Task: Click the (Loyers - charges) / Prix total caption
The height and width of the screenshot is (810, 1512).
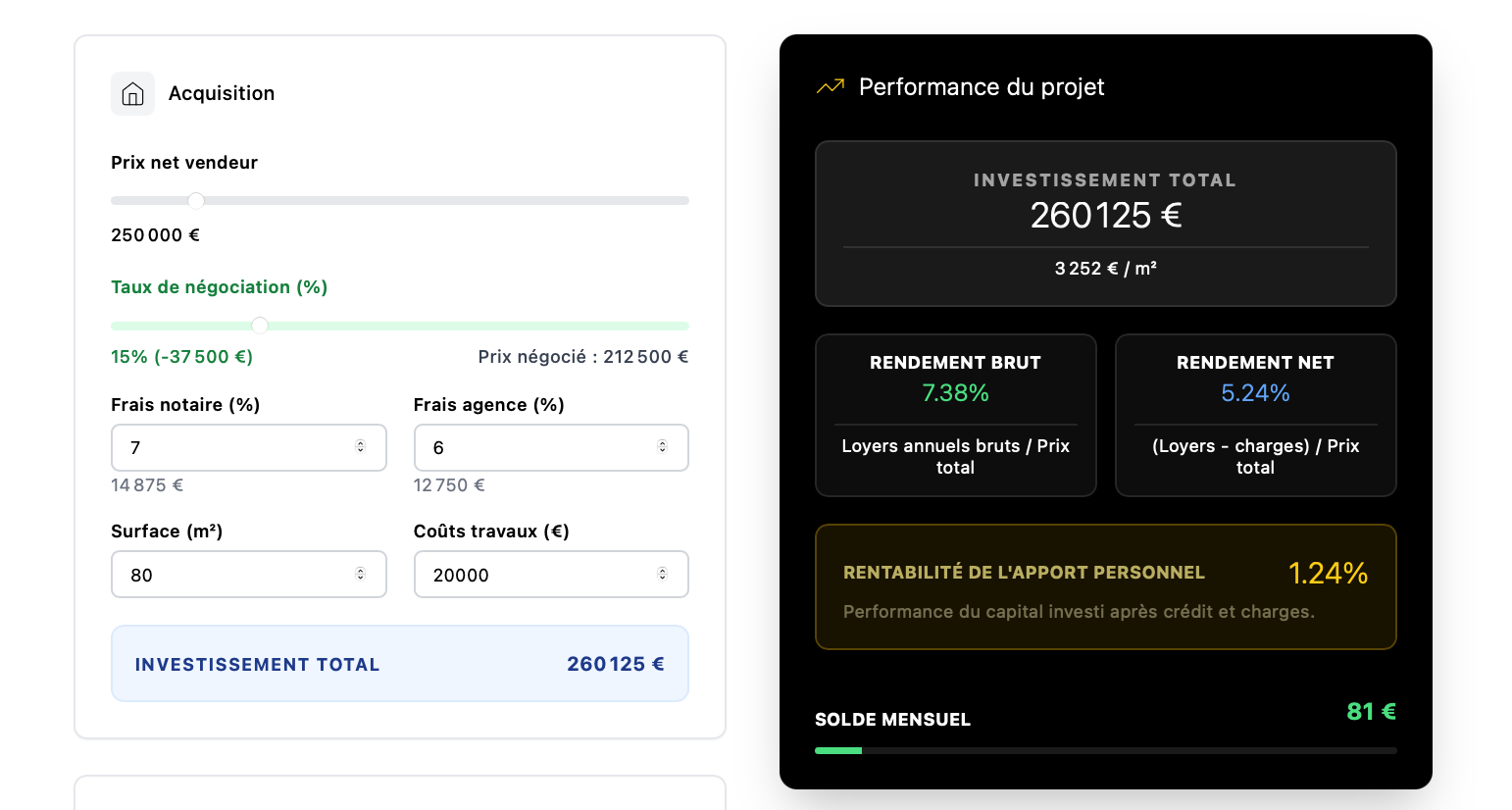Action: pos(1256,457)
